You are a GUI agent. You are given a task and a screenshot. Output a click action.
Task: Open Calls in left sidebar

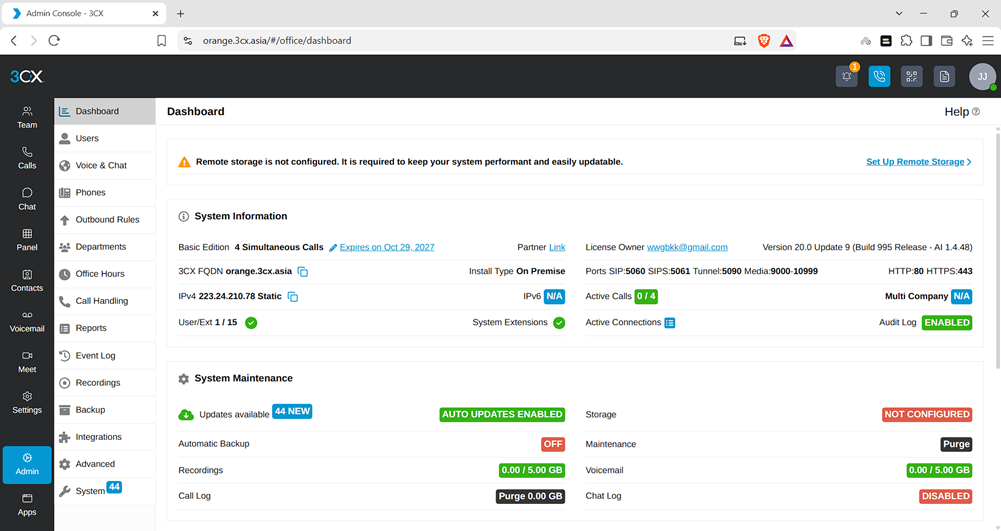pos(27,158)
